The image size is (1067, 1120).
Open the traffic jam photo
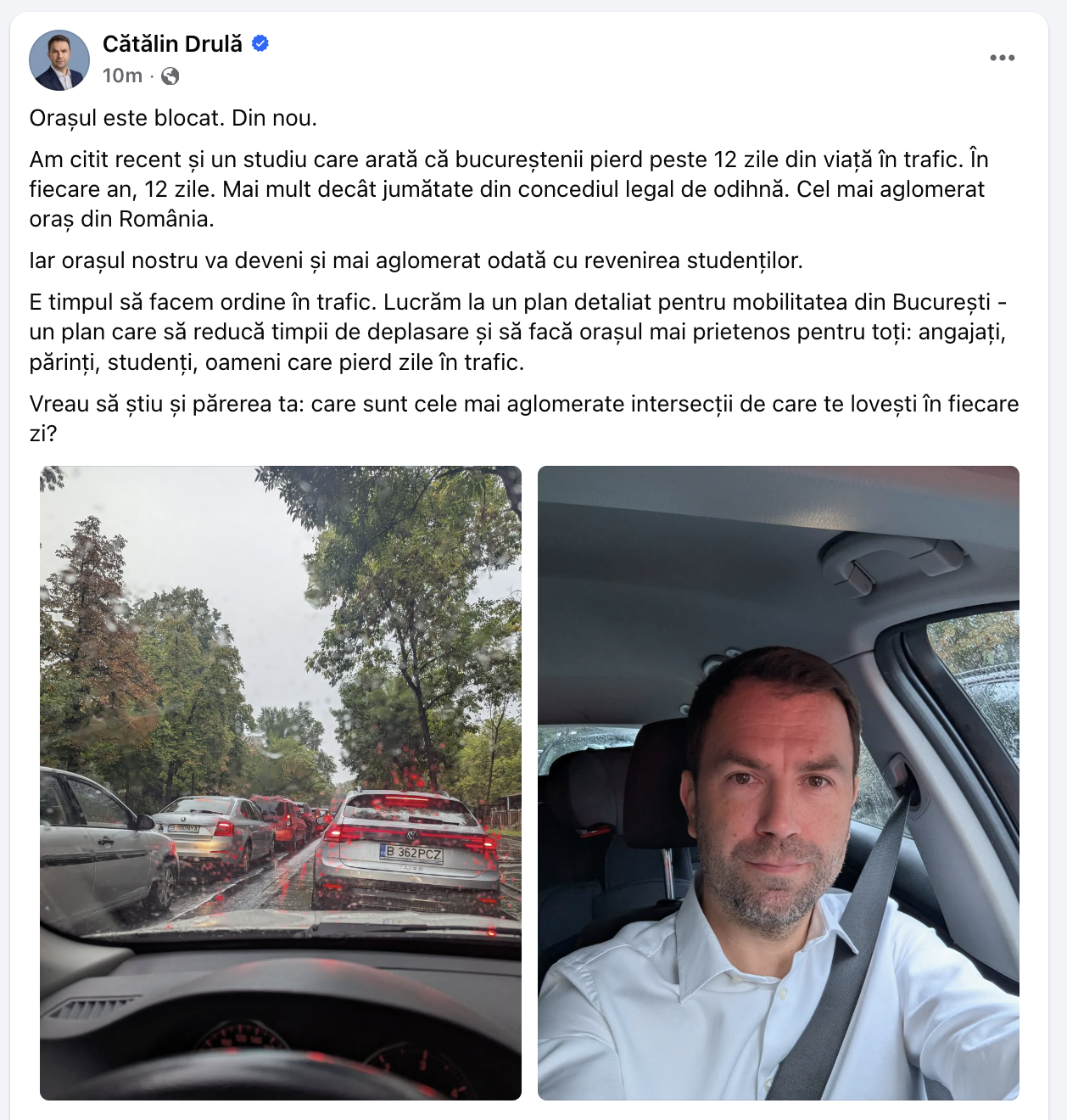[281, 783]
